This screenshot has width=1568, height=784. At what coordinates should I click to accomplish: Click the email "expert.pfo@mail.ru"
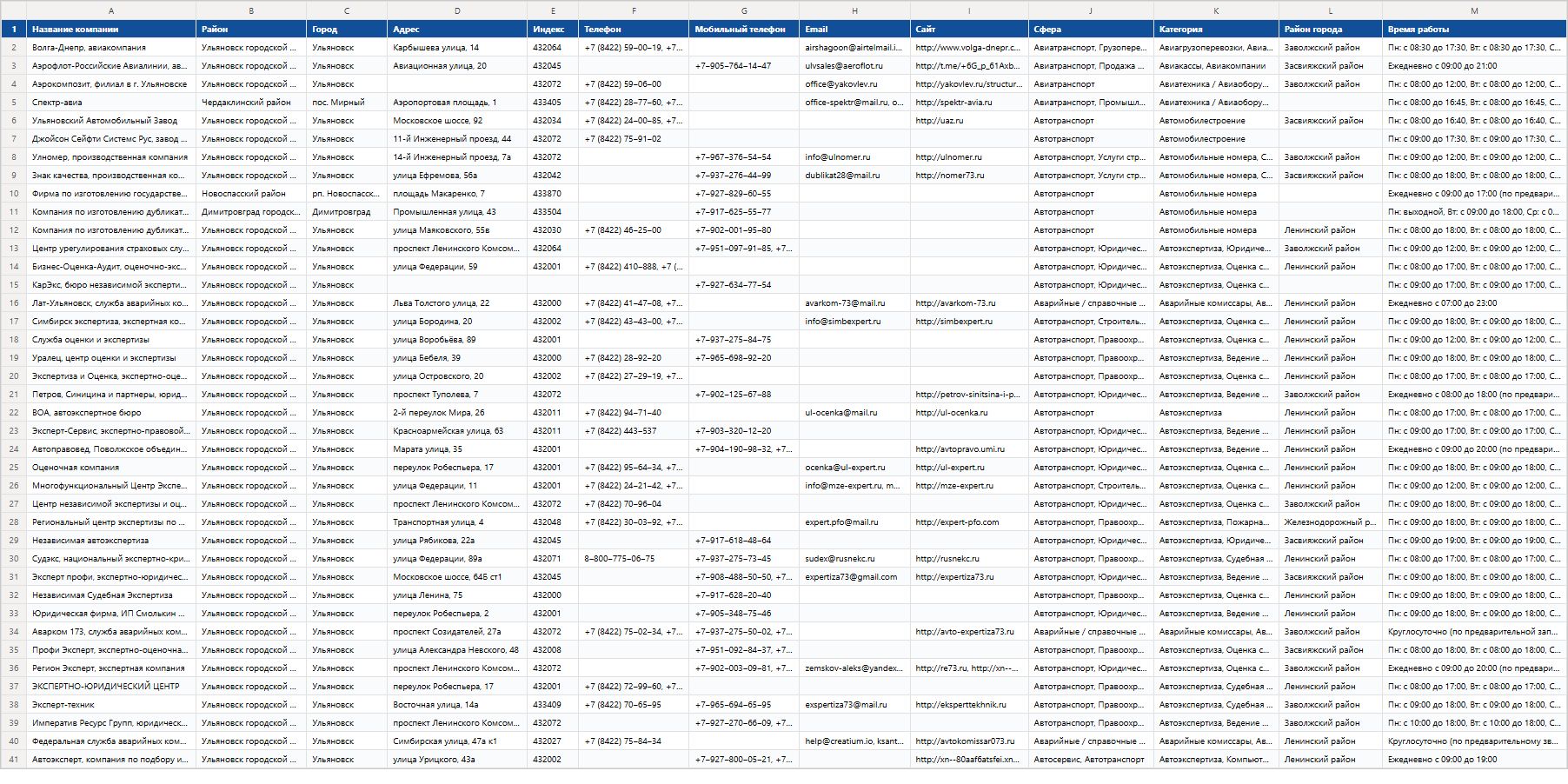854,522
